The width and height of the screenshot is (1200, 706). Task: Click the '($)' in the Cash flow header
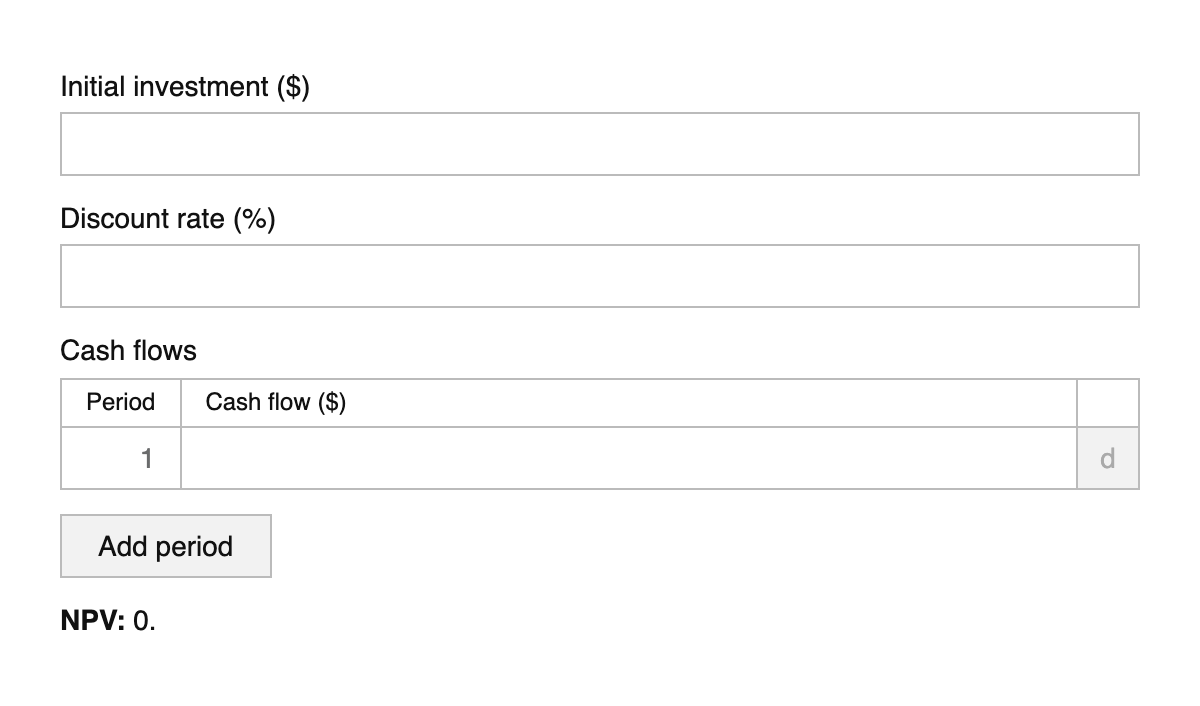332,402
